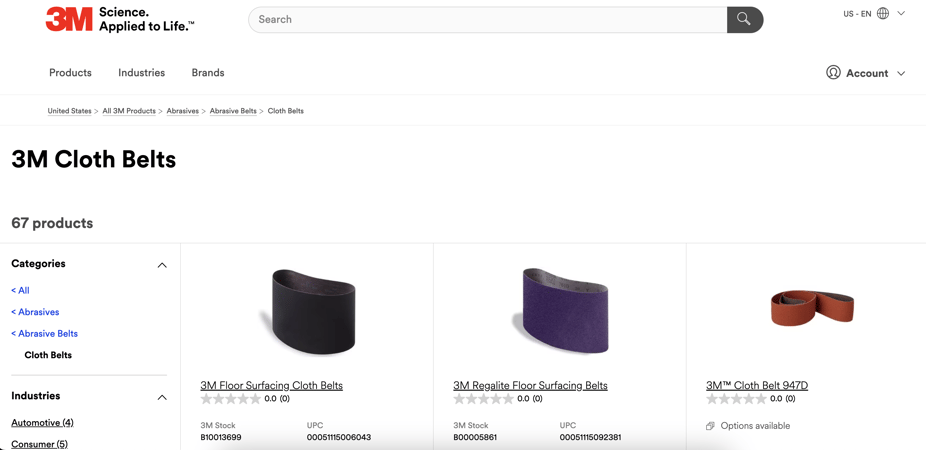Collapse the Industries filter section
This screenshot has height=450, width=926.
coord(162,397)
